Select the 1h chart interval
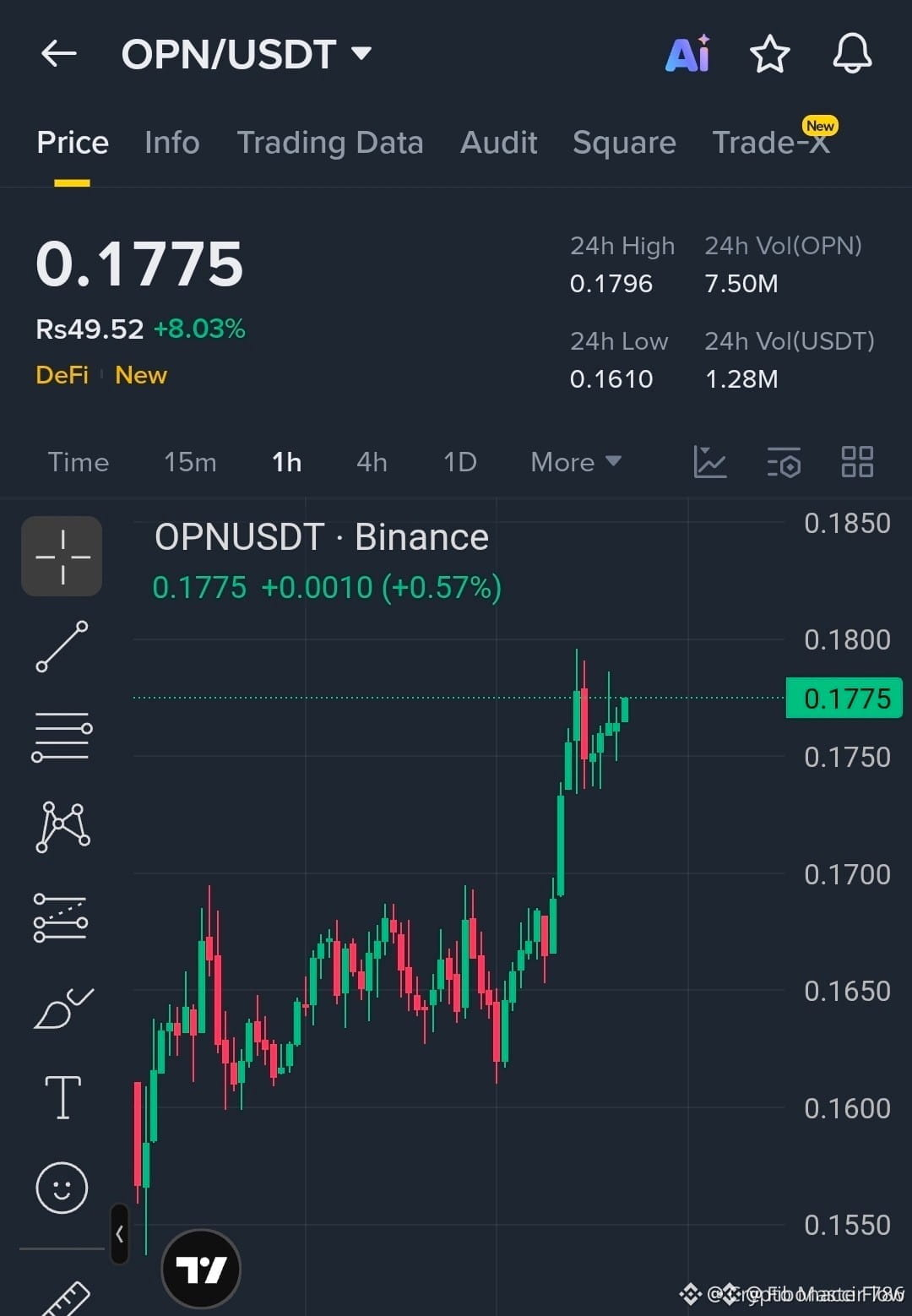 coord(287,462)
